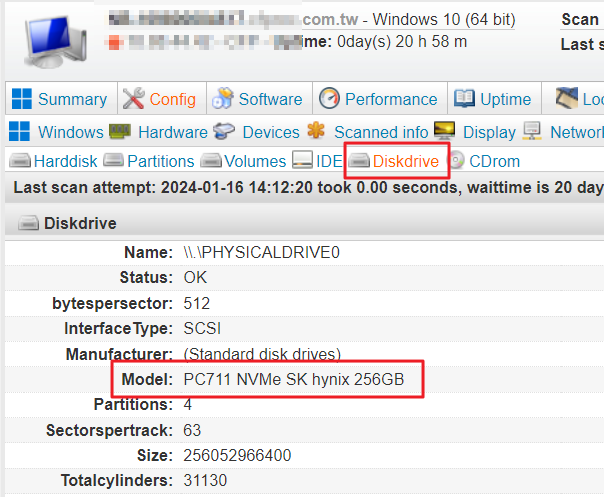Click the disc icon beside CDrom
Screen dimensions: 604x497
pos(458,161)
